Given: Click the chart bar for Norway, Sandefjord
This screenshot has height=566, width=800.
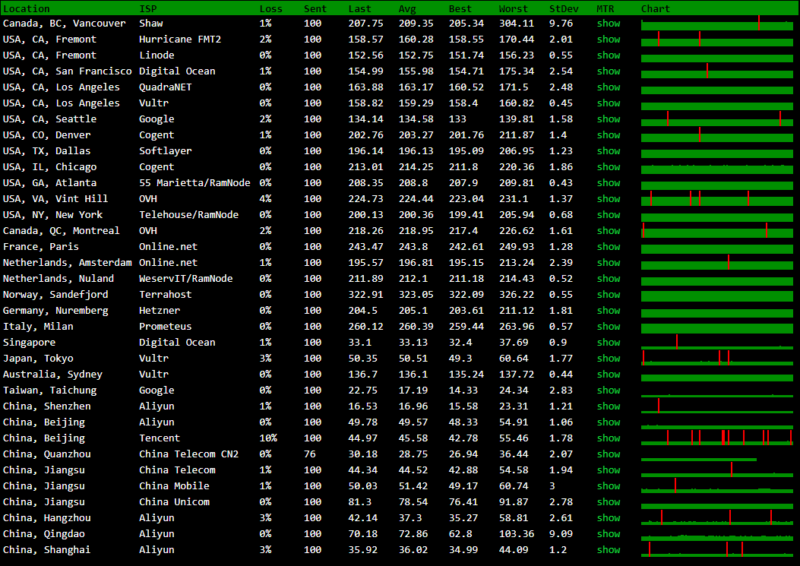Looking at the screenshot, I should click(x=716, y=295).
